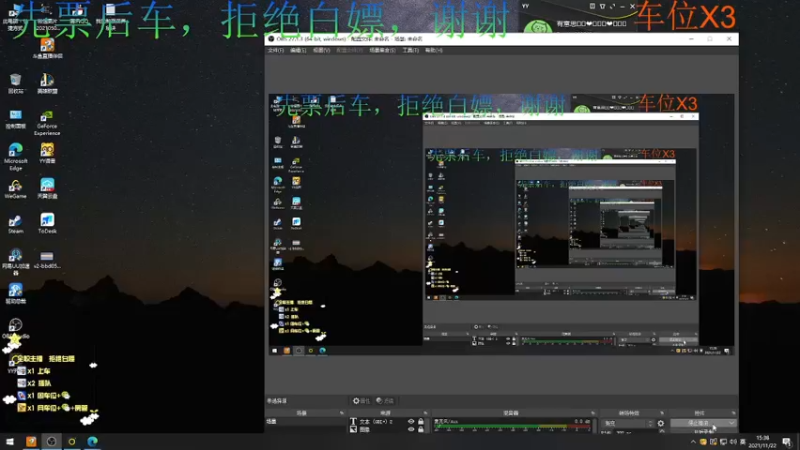Open Microsoft Edge from the taskbar
Screen dimensions: 800x450
[92, 441]
